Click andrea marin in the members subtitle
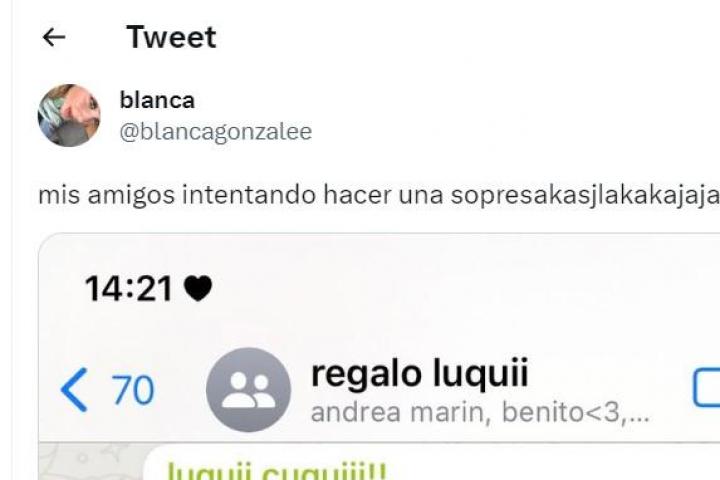Screen dimensions: 720x480 (x=397, y=412)
